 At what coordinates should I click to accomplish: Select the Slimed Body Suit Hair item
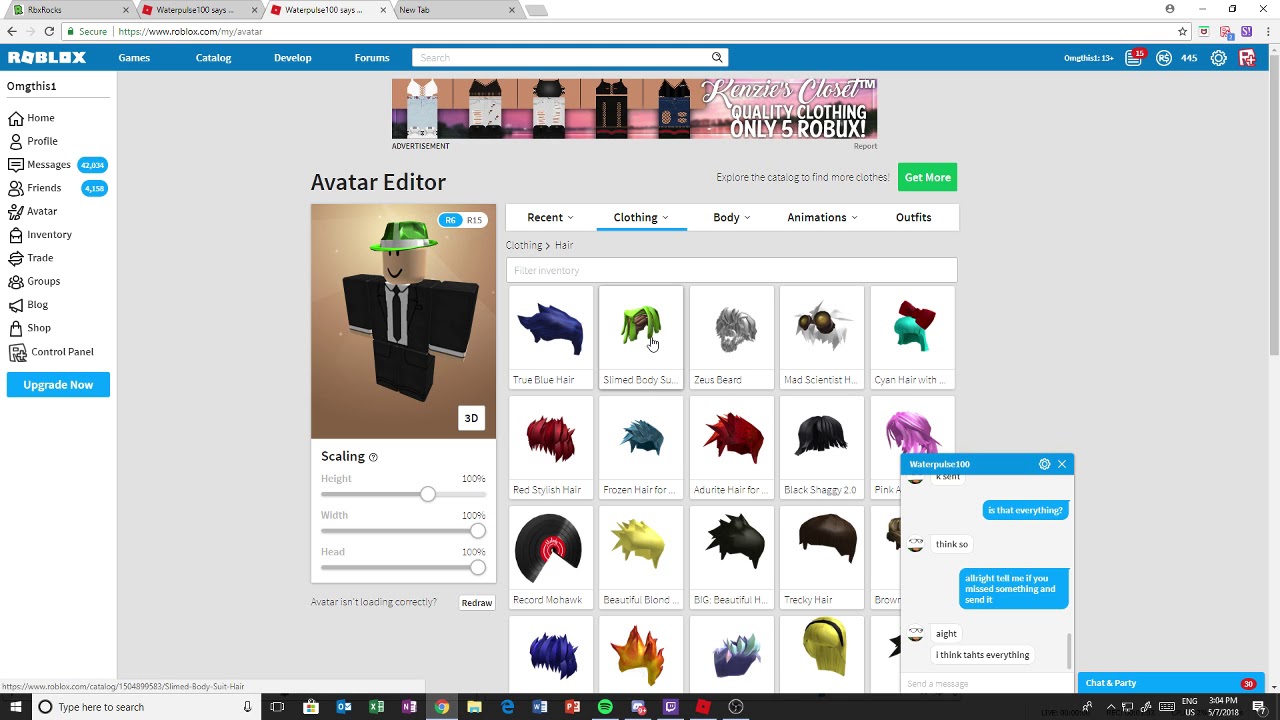(641, 338)
